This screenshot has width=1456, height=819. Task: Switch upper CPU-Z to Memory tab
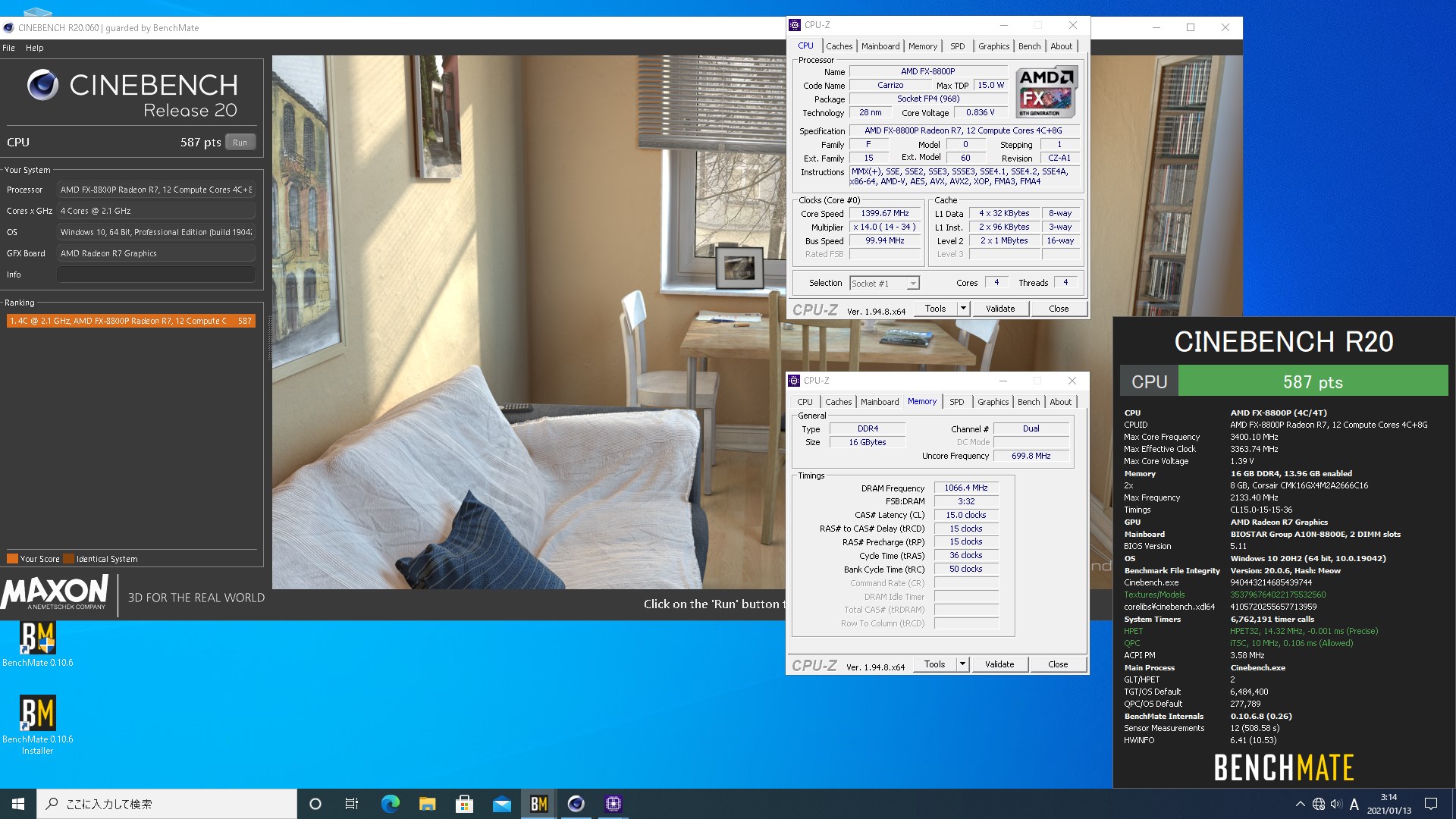click(x=922, y=46)
